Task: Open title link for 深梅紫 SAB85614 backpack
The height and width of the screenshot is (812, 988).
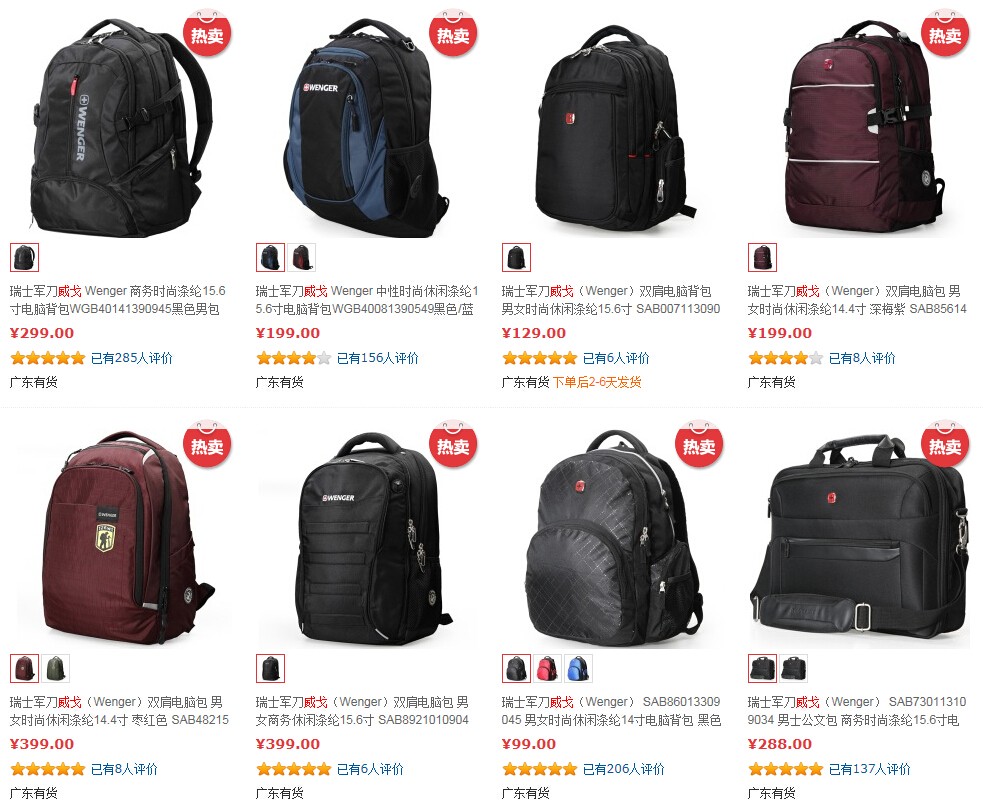Action: pos(857,300)
